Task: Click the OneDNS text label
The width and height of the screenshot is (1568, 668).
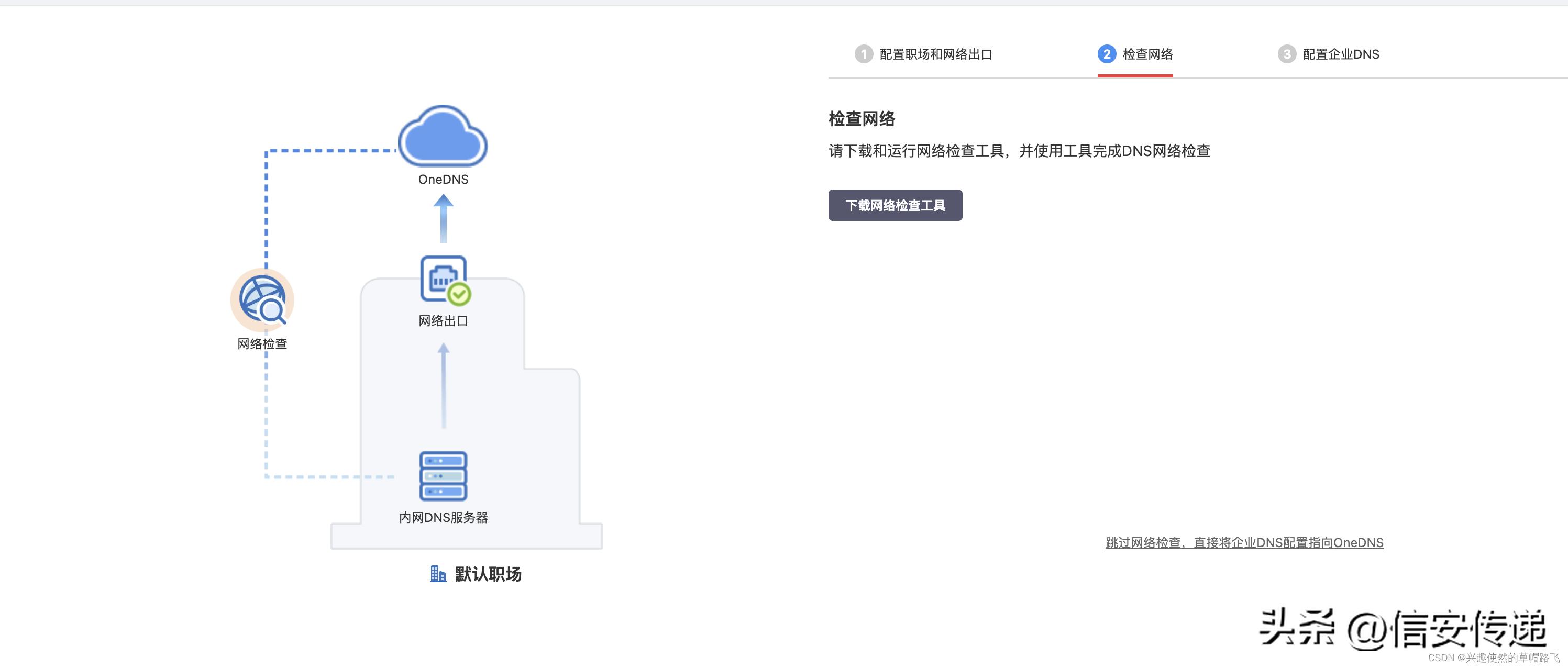Action: [x=443, y=180]
